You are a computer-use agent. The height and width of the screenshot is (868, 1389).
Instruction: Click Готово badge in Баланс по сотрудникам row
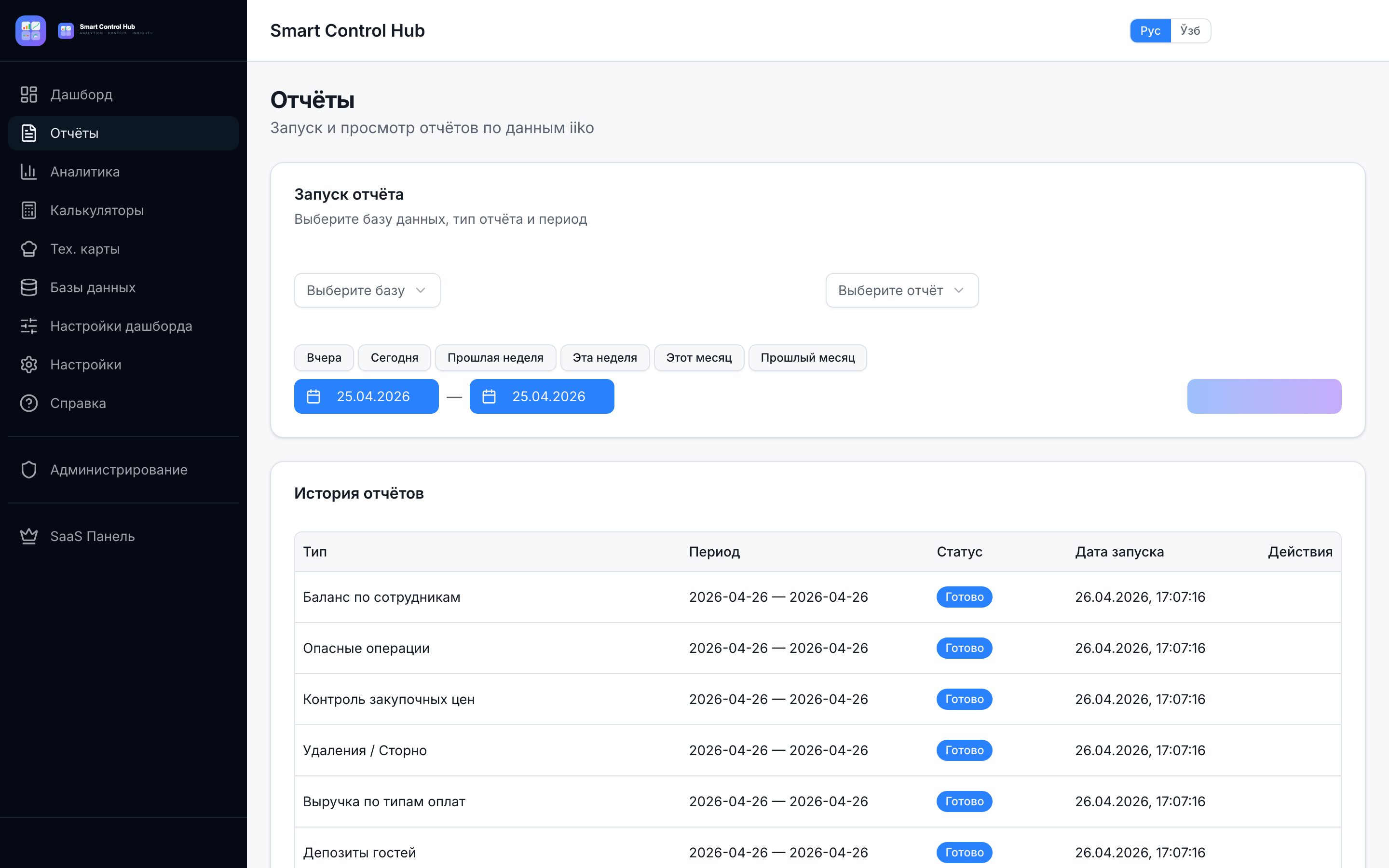click(964, 597)
